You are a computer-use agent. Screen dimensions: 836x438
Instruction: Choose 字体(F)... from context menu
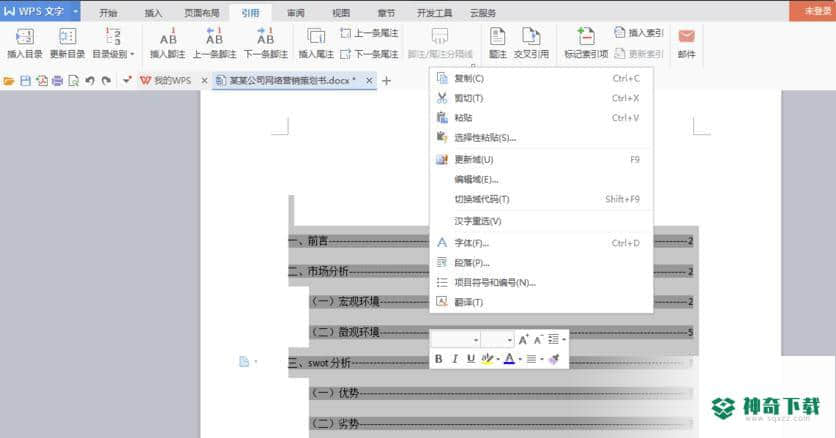(541, 243)
